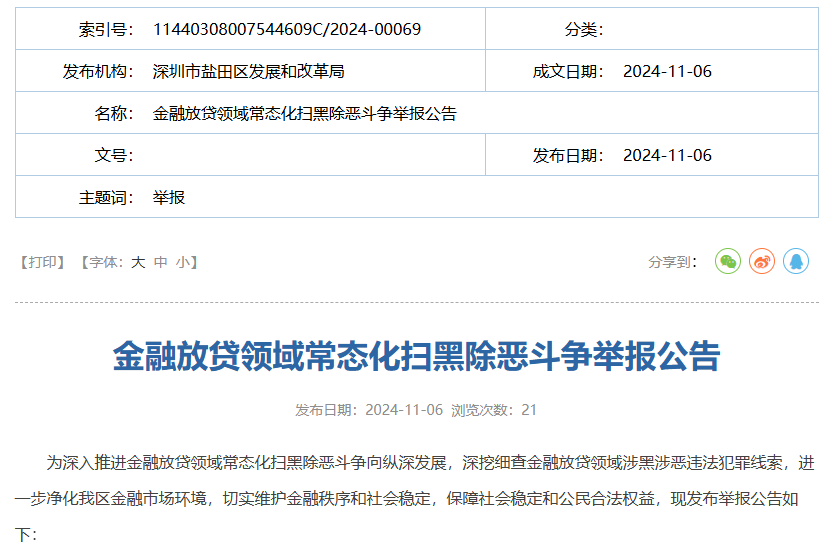This screenshot has width=833, height=555.
Task: Share the announcement to QQ
Action: (x=796, y=261)
